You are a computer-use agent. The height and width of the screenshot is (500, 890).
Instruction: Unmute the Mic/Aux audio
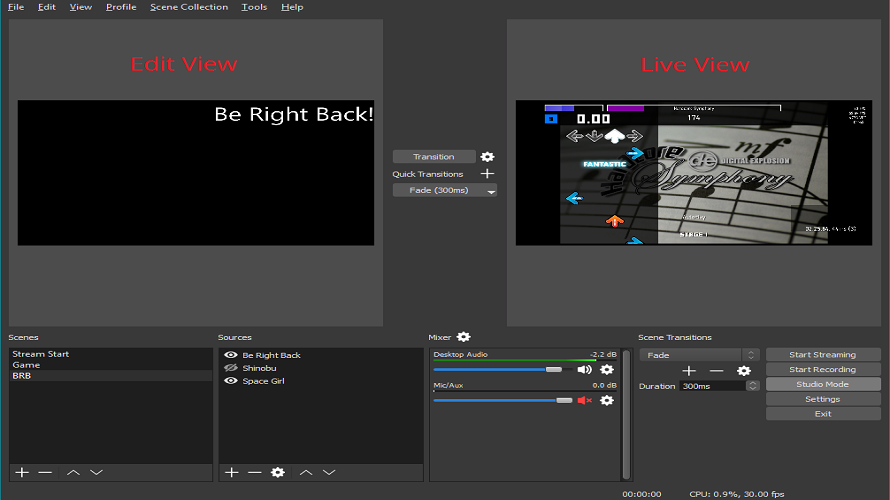(584, 400)
